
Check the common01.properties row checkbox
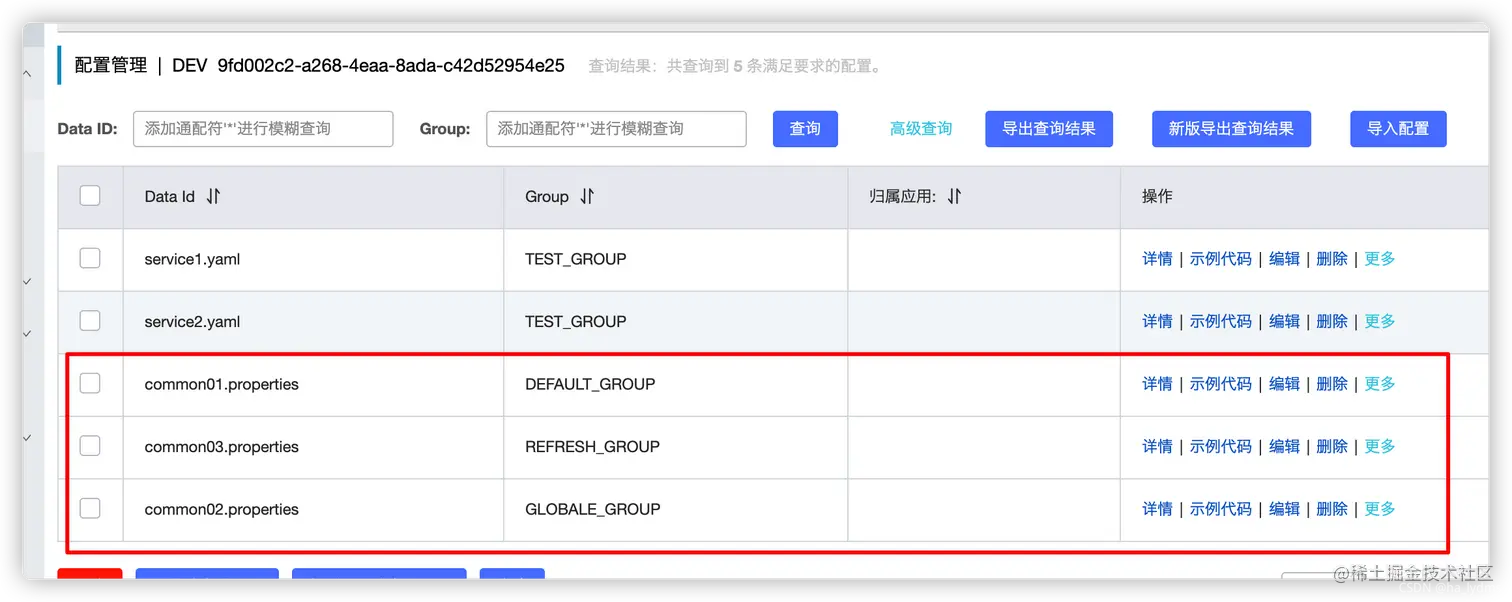pos(90,384)
